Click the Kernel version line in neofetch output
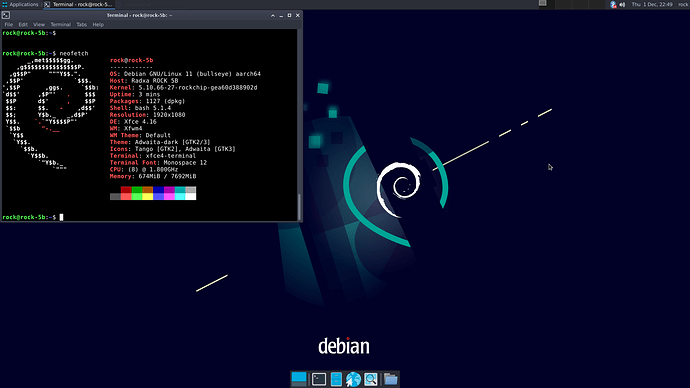 [184, 88]
